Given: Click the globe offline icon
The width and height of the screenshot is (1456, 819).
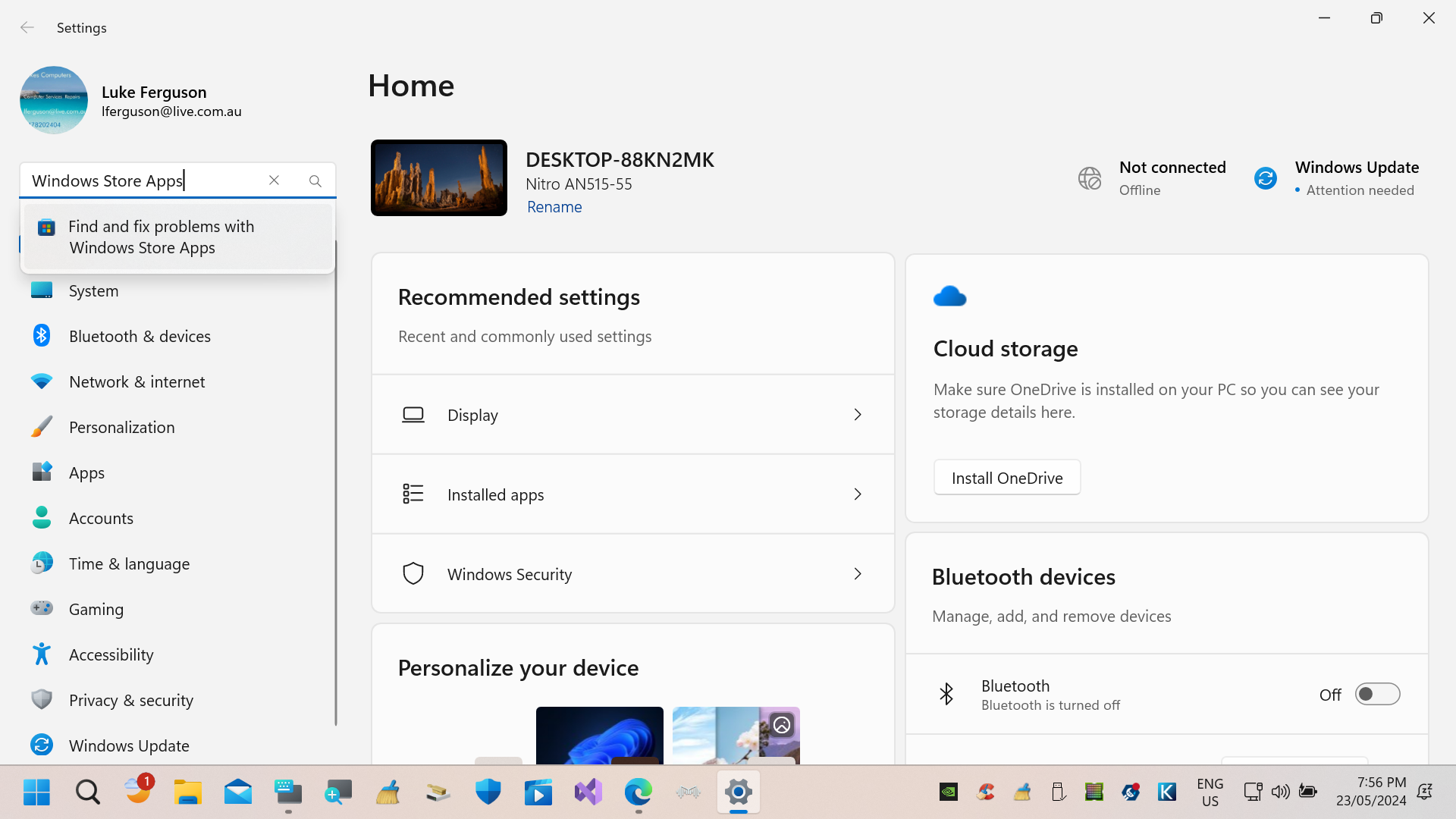Looking at the screenshot, I should (1090, 178).
